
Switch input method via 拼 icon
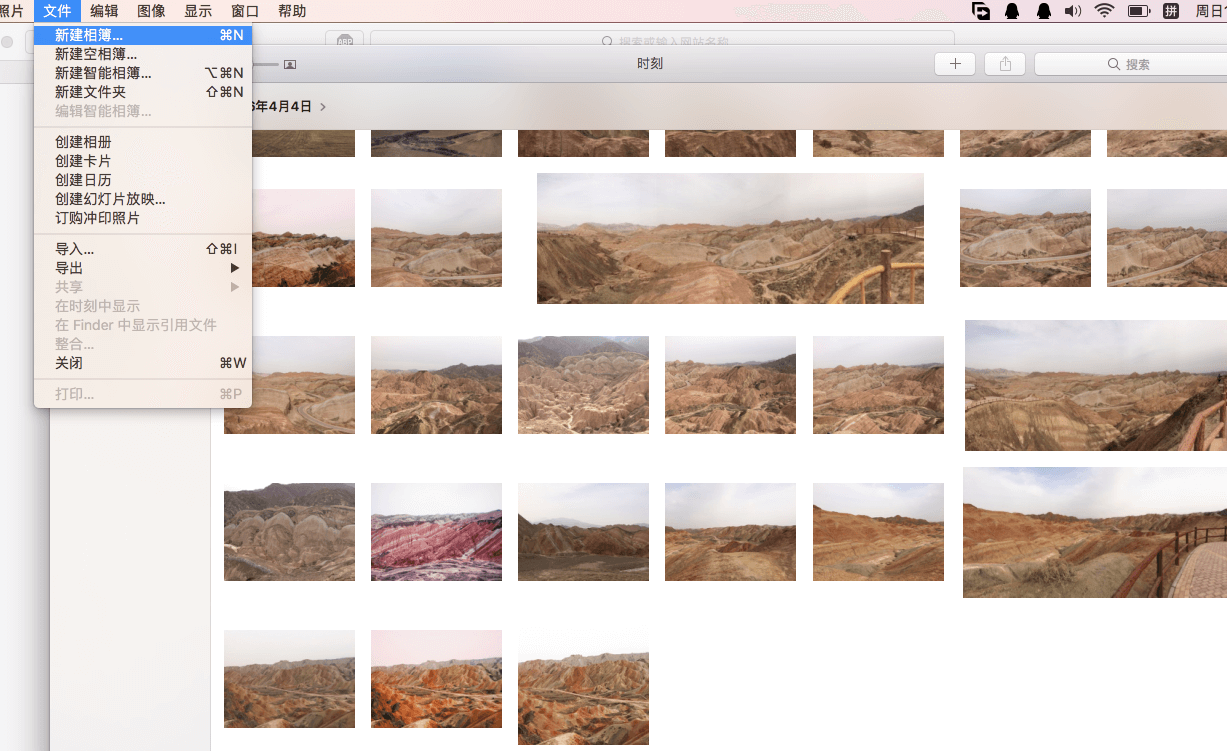[x=1170, y=11]
